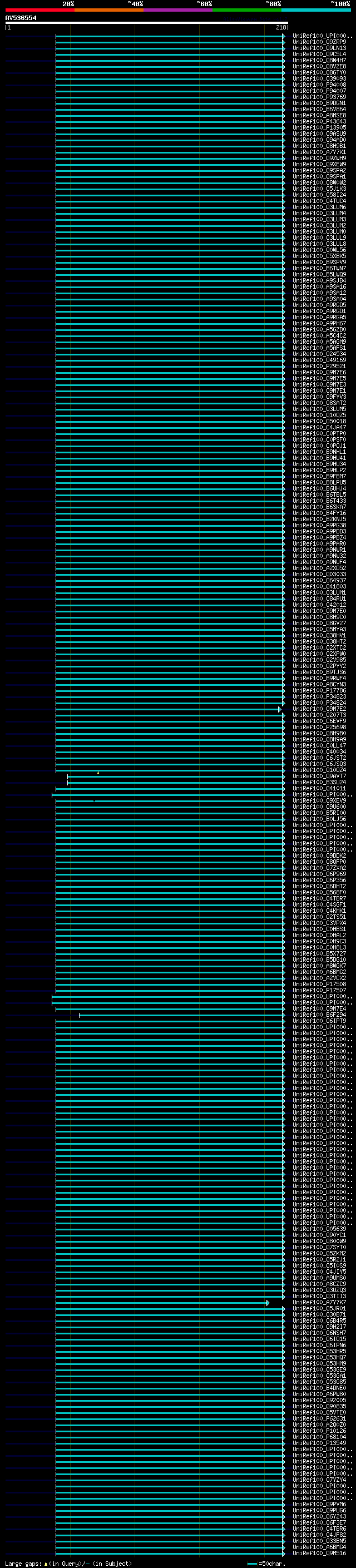Image resolution: width=356 pixels, height=1568 pixels.
Task: Select hit label UniRef100_O49169
Action: pos(319,360)
